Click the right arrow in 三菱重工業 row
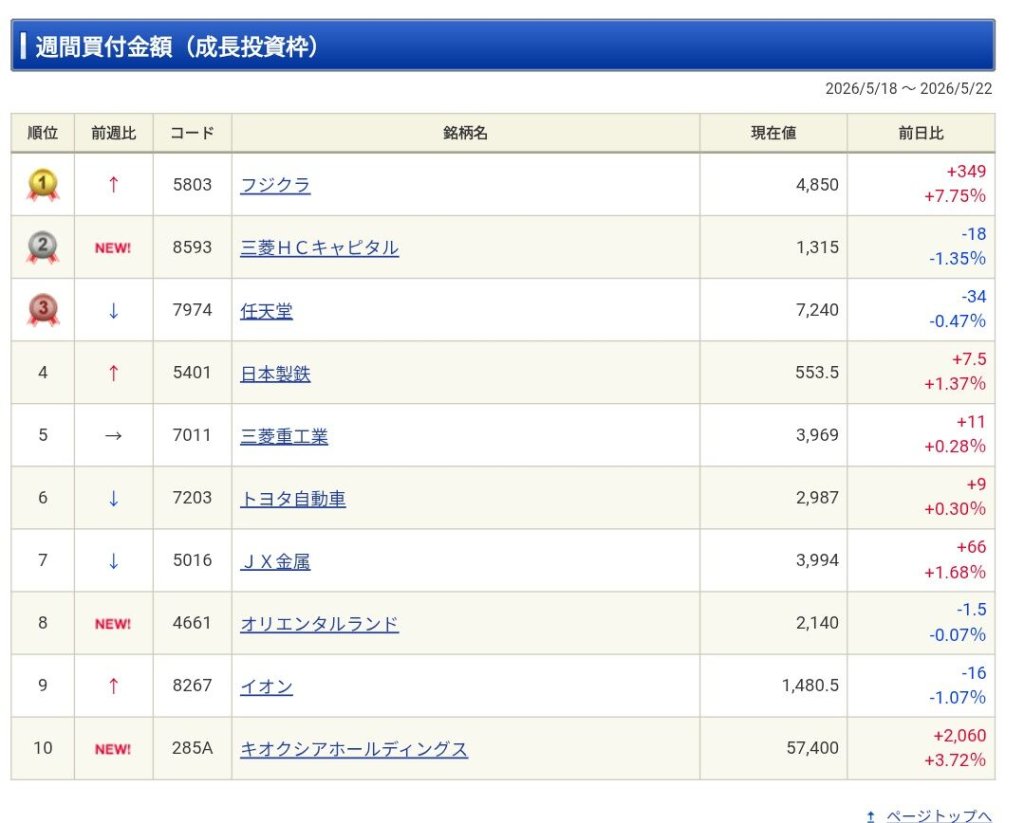The width and height of the screenshot is (1024, 823). pos(114,436)
